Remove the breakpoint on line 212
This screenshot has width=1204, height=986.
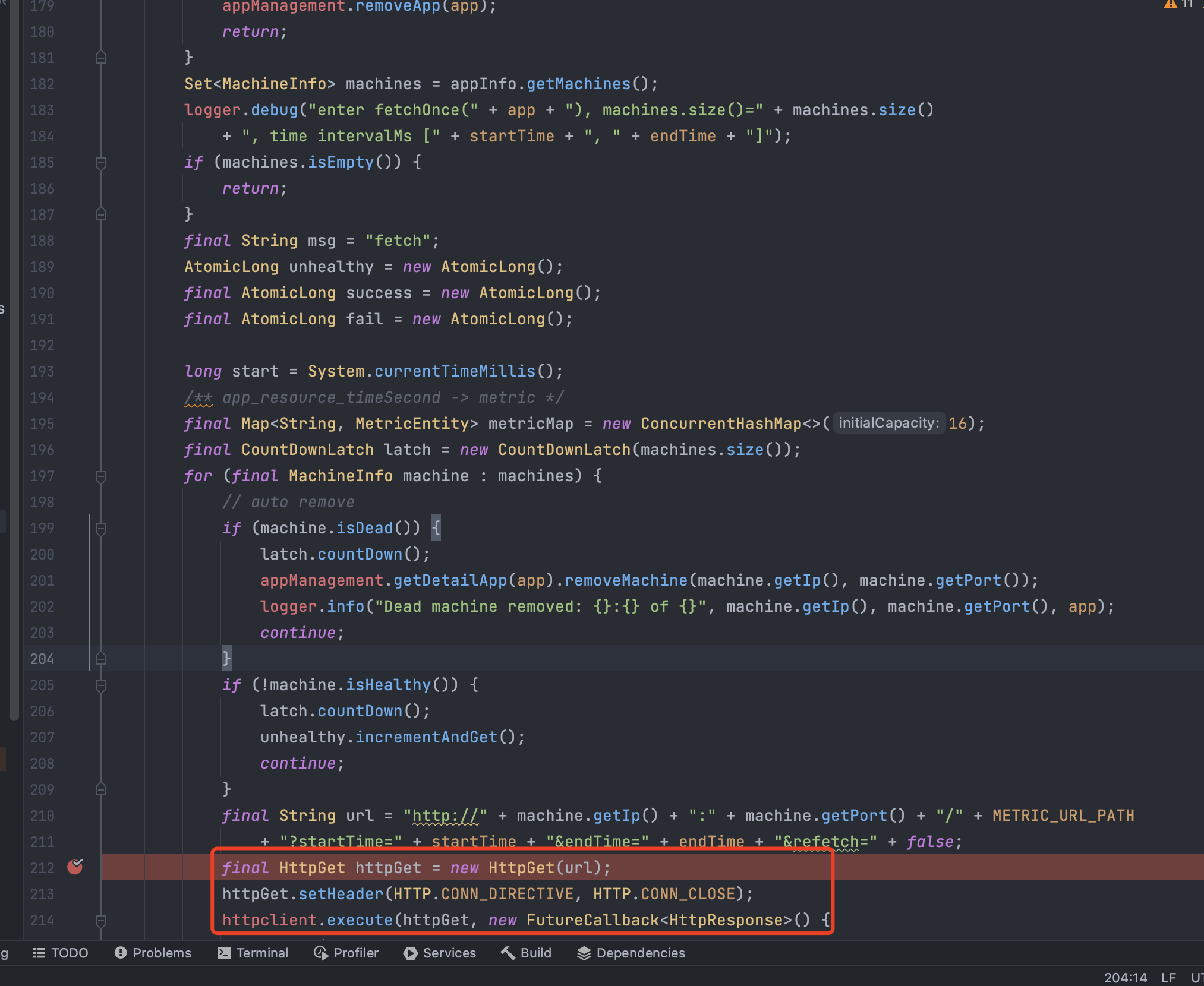[x=75, y=867]
